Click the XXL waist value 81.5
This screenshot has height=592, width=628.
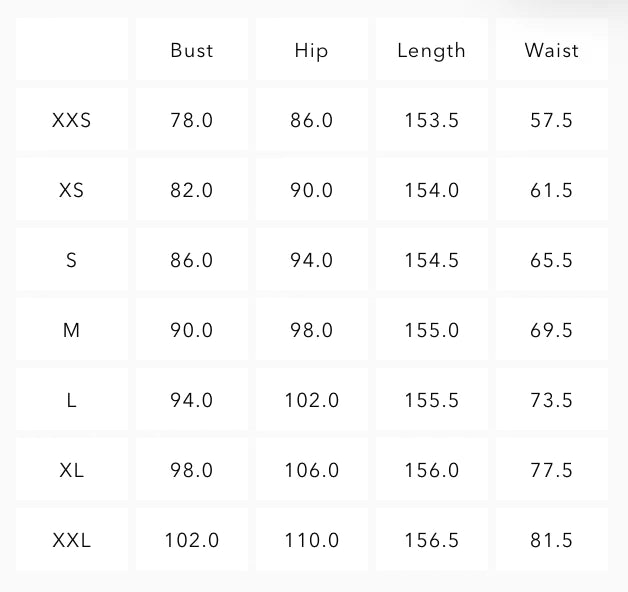tap(551, 540)
